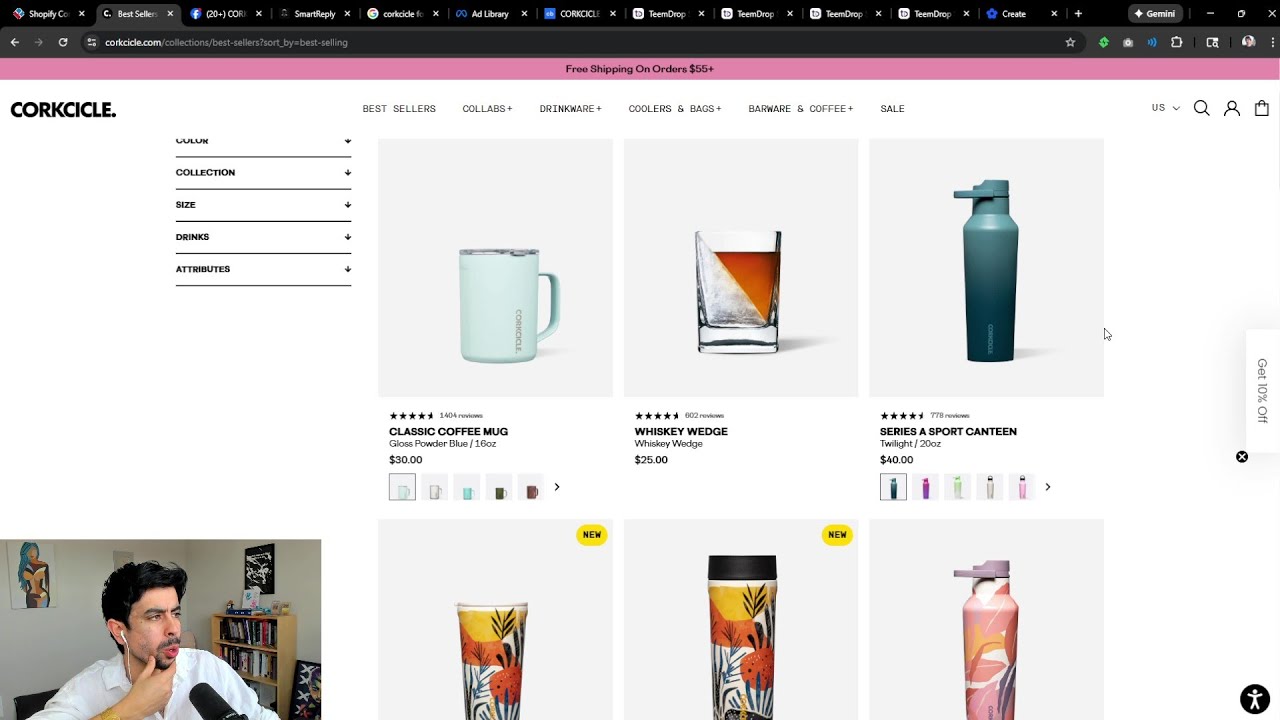
Task: Open the shopping bag cart icon
Action: click(1262, 108)
